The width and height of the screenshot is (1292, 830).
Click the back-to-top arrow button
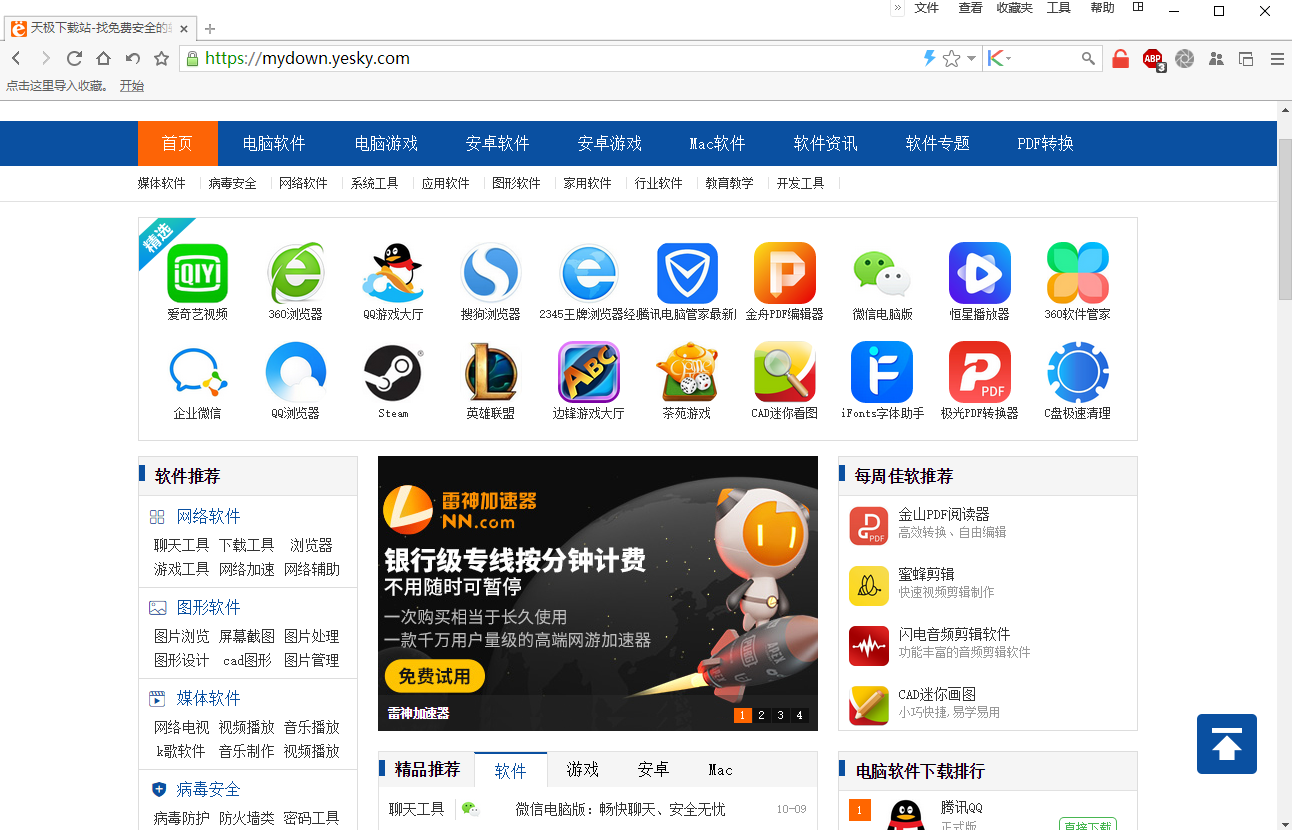pyautogui.click(x=1227, y=744)
